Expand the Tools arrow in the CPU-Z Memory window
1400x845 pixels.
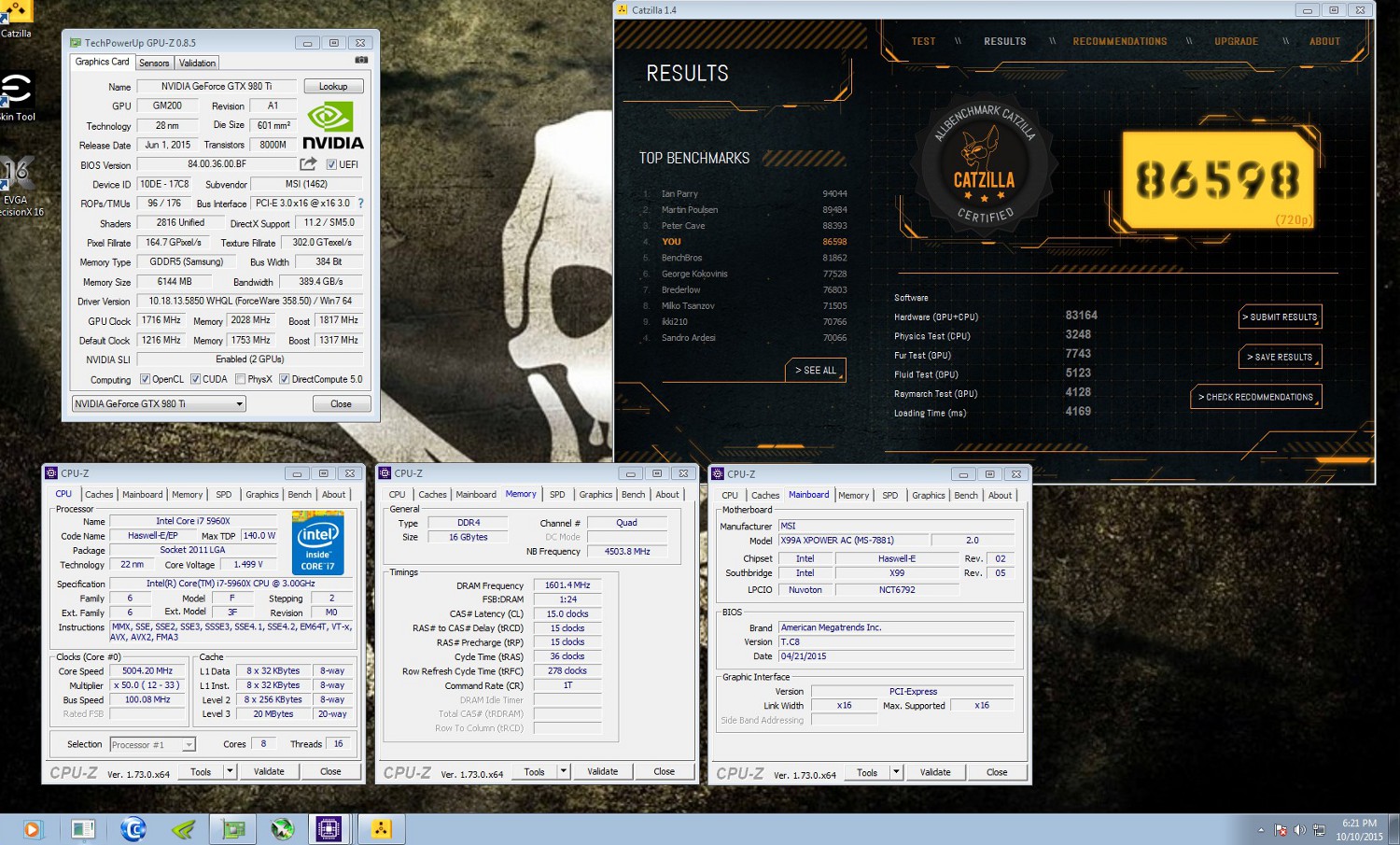pyautogui.click(x=563, y=772)
